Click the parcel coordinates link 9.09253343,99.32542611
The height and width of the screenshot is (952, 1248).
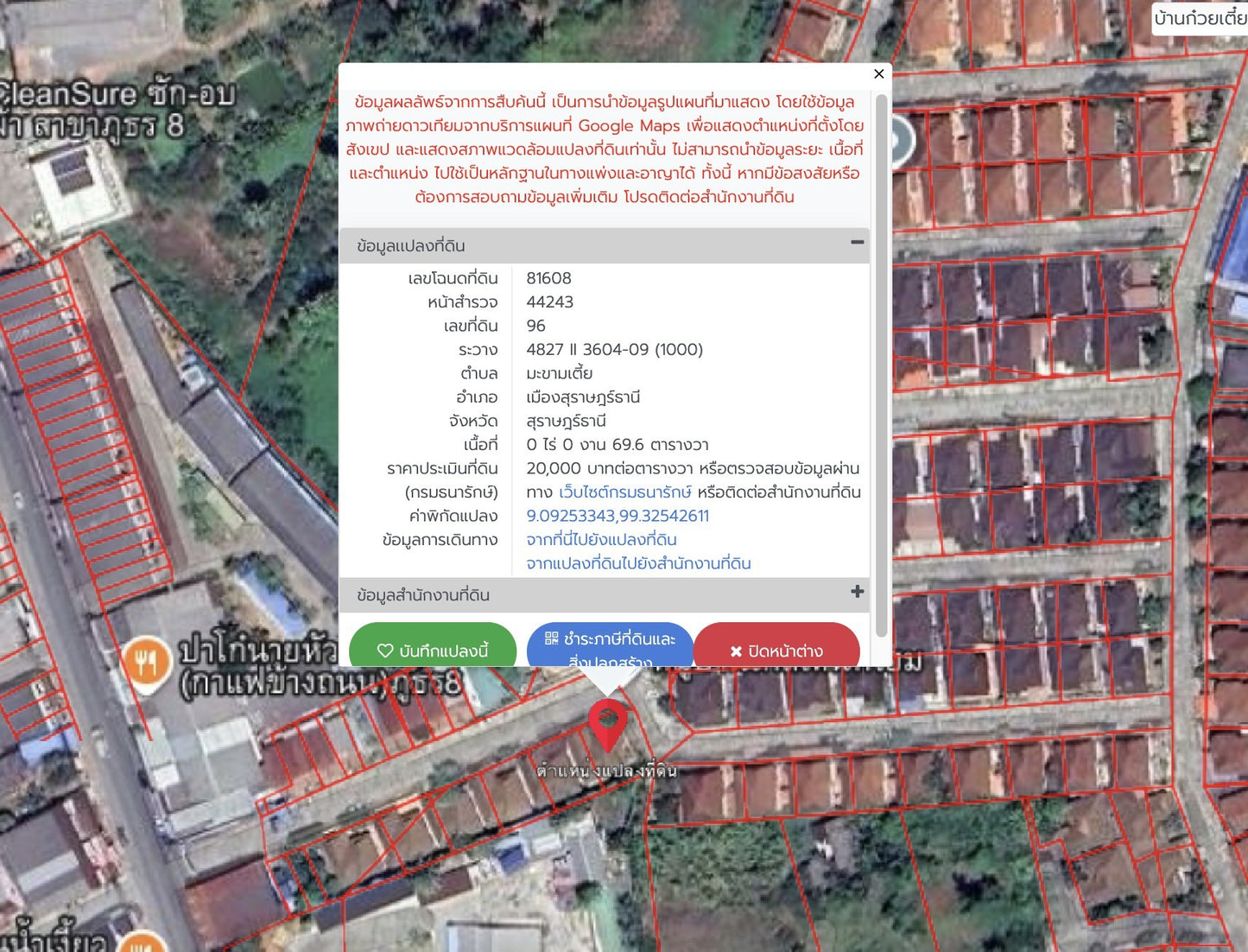point(617,516)
